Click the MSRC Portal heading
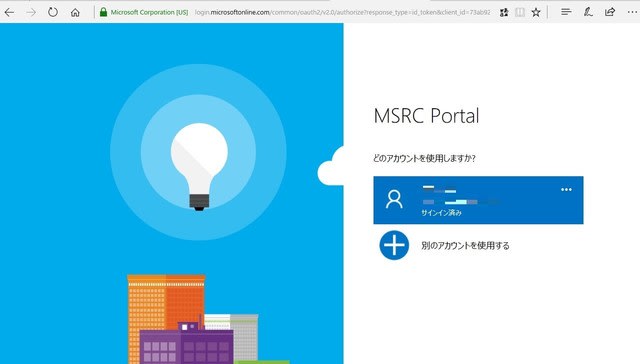This screenshot has height=364, width=640. point(426,116)
